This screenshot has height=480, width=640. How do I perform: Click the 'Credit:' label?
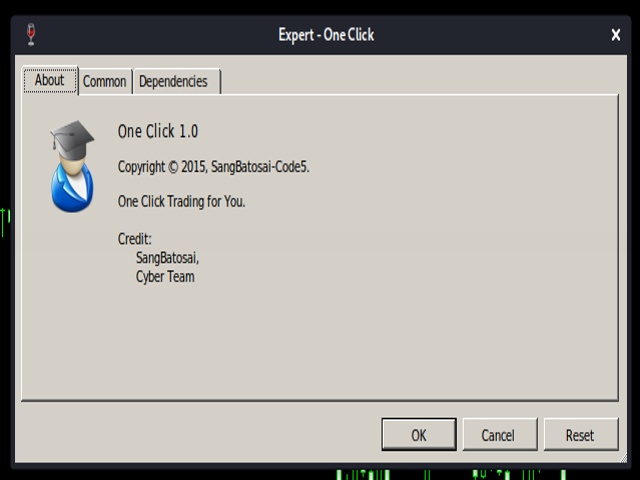(135, 239)
